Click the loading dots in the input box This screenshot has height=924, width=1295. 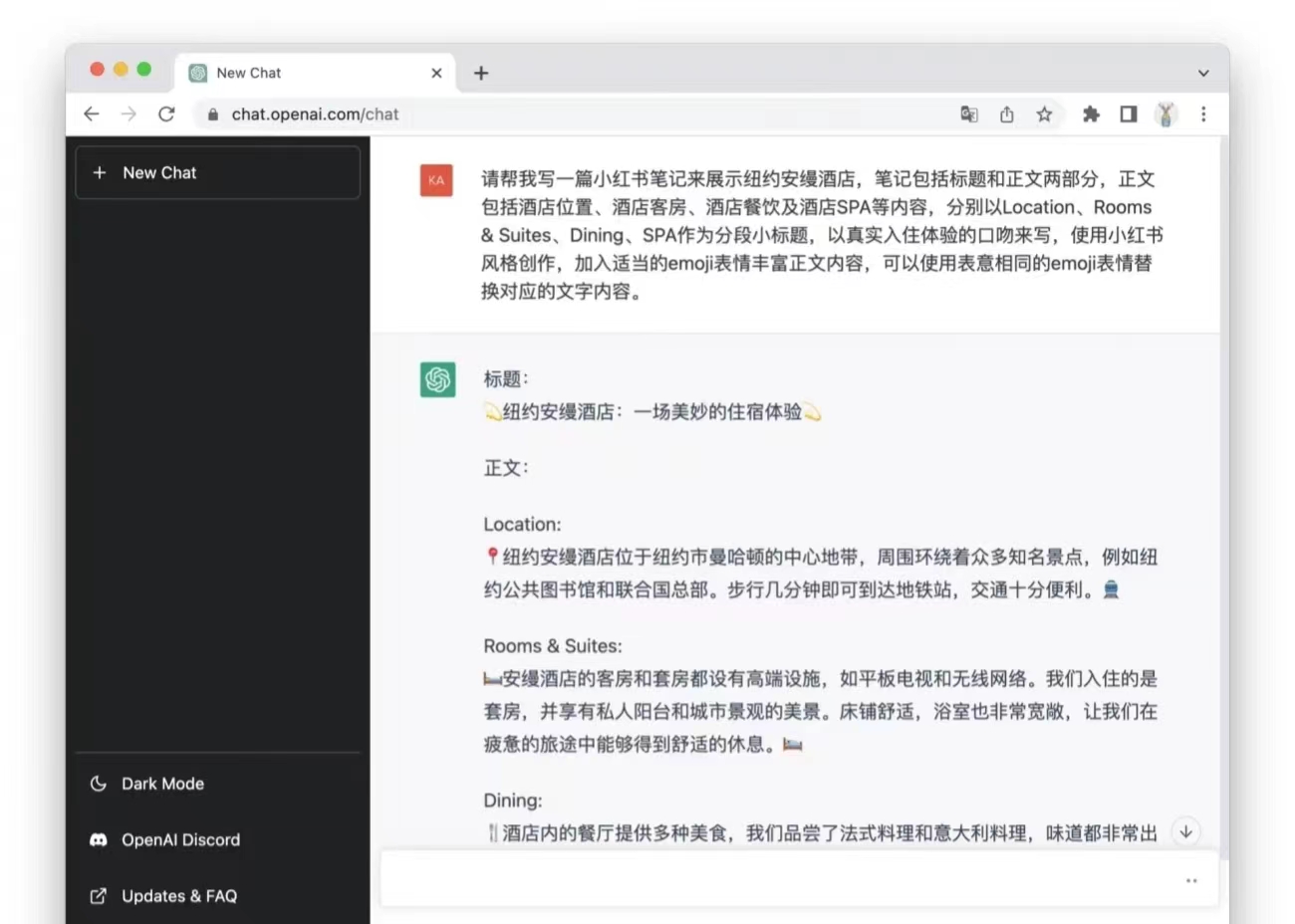coord(1191,881)
